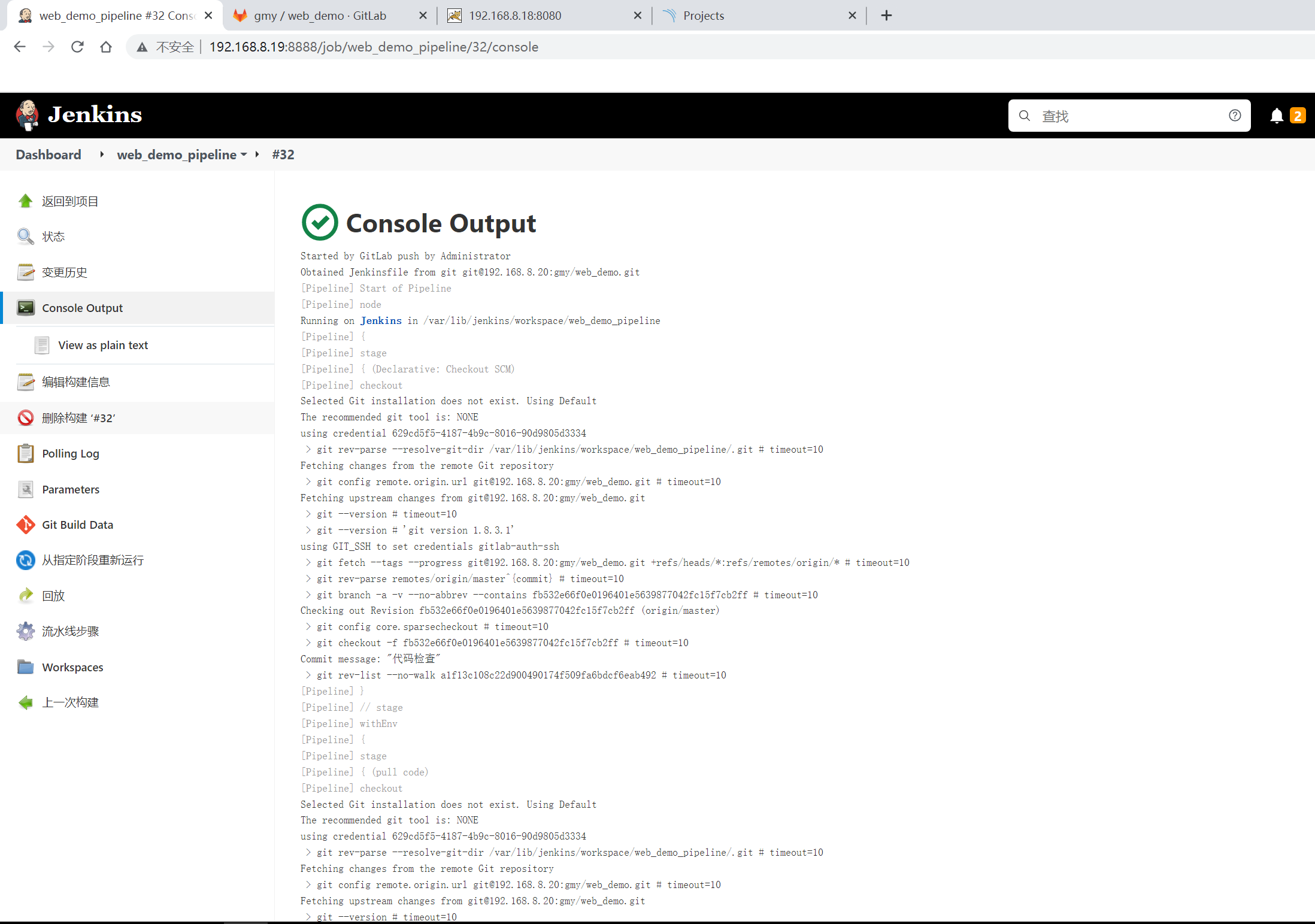
Task: Click 'Started by GitLab push by Administrator' line
Action: click(405, 256)
